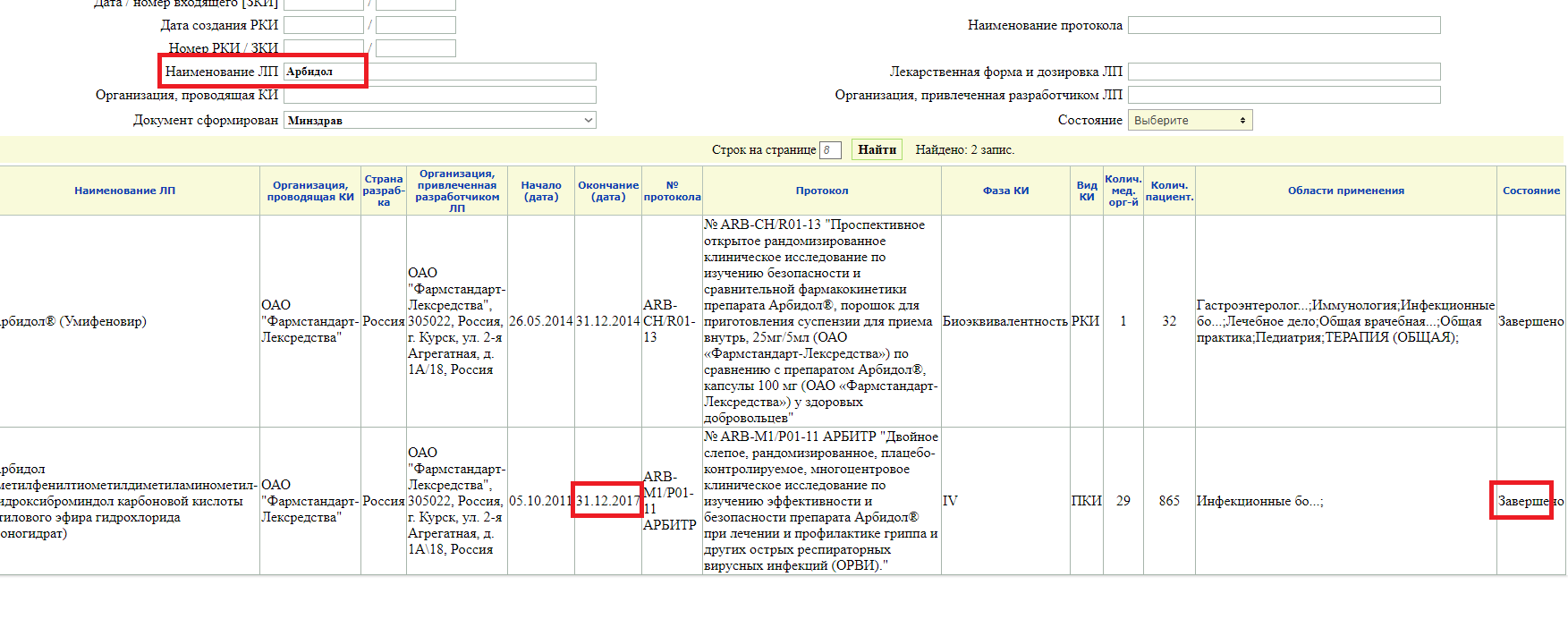Screen dimensions: 1568x636
Task: Click the Найдено: 2 запис. result count text
Action: coord(965,150)
